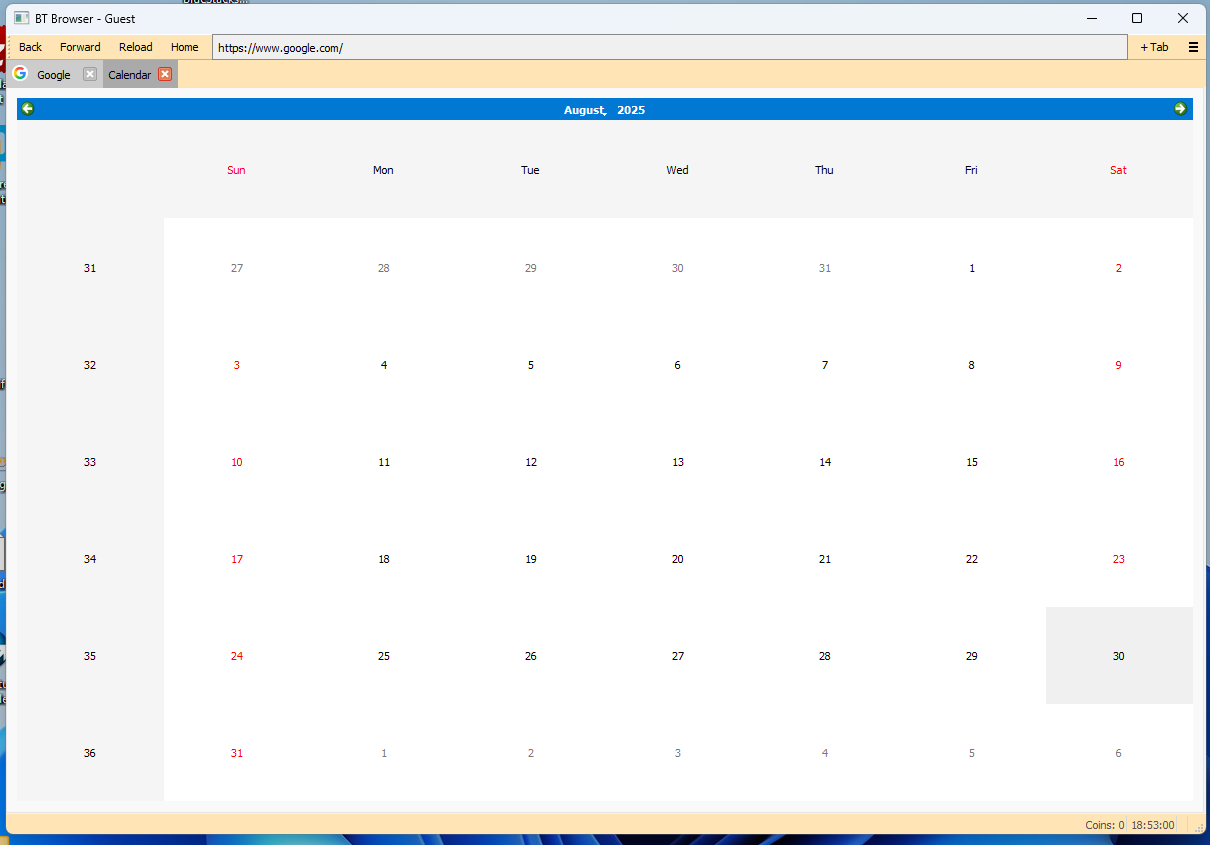Go to the previous month with the left arrow
The height and width of the screenshot is (845, 1210).
tap(28, 109)
